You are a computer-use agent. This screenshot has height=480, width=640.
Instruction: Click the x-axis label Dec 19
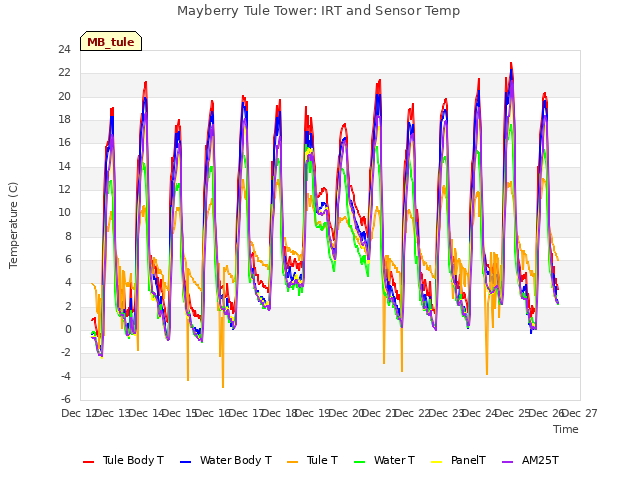point(313,413)
